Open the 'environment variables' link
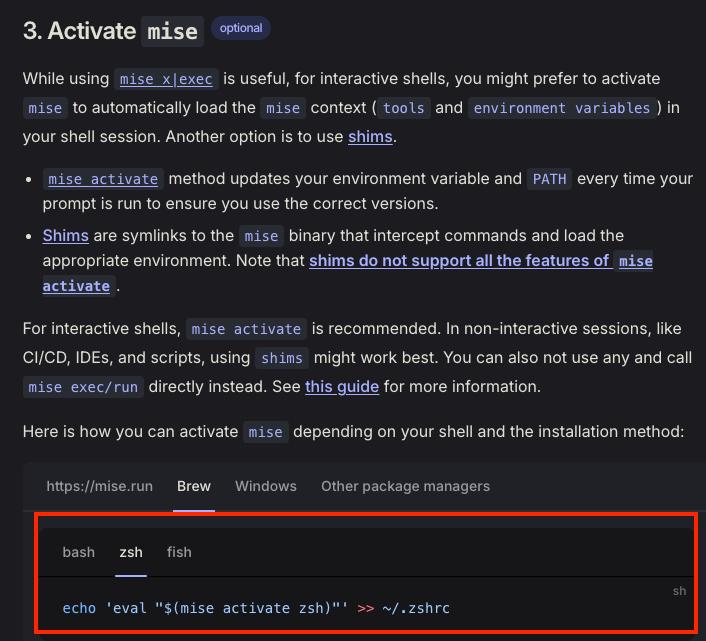This screenshot has height=641, width=706. 562,108
